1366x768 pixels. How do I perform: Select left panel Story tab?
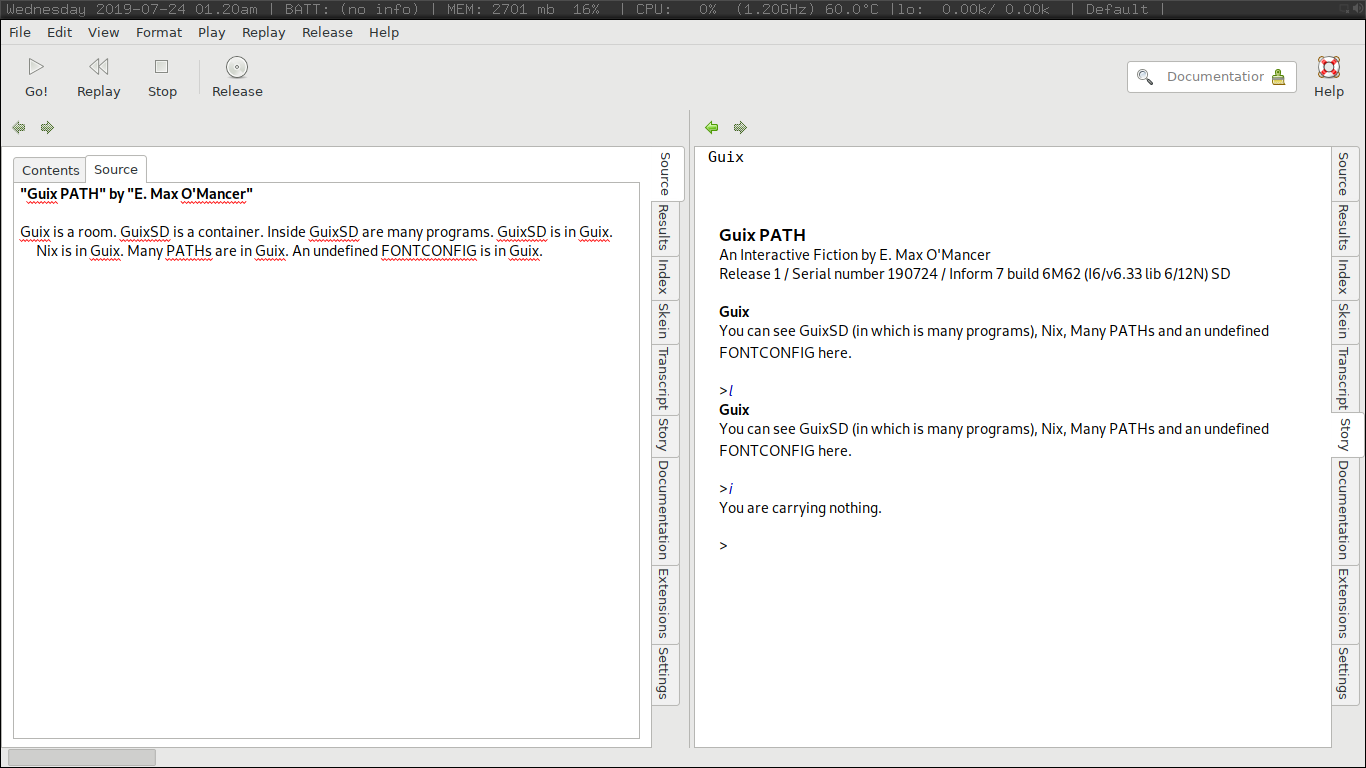[665, 434]
